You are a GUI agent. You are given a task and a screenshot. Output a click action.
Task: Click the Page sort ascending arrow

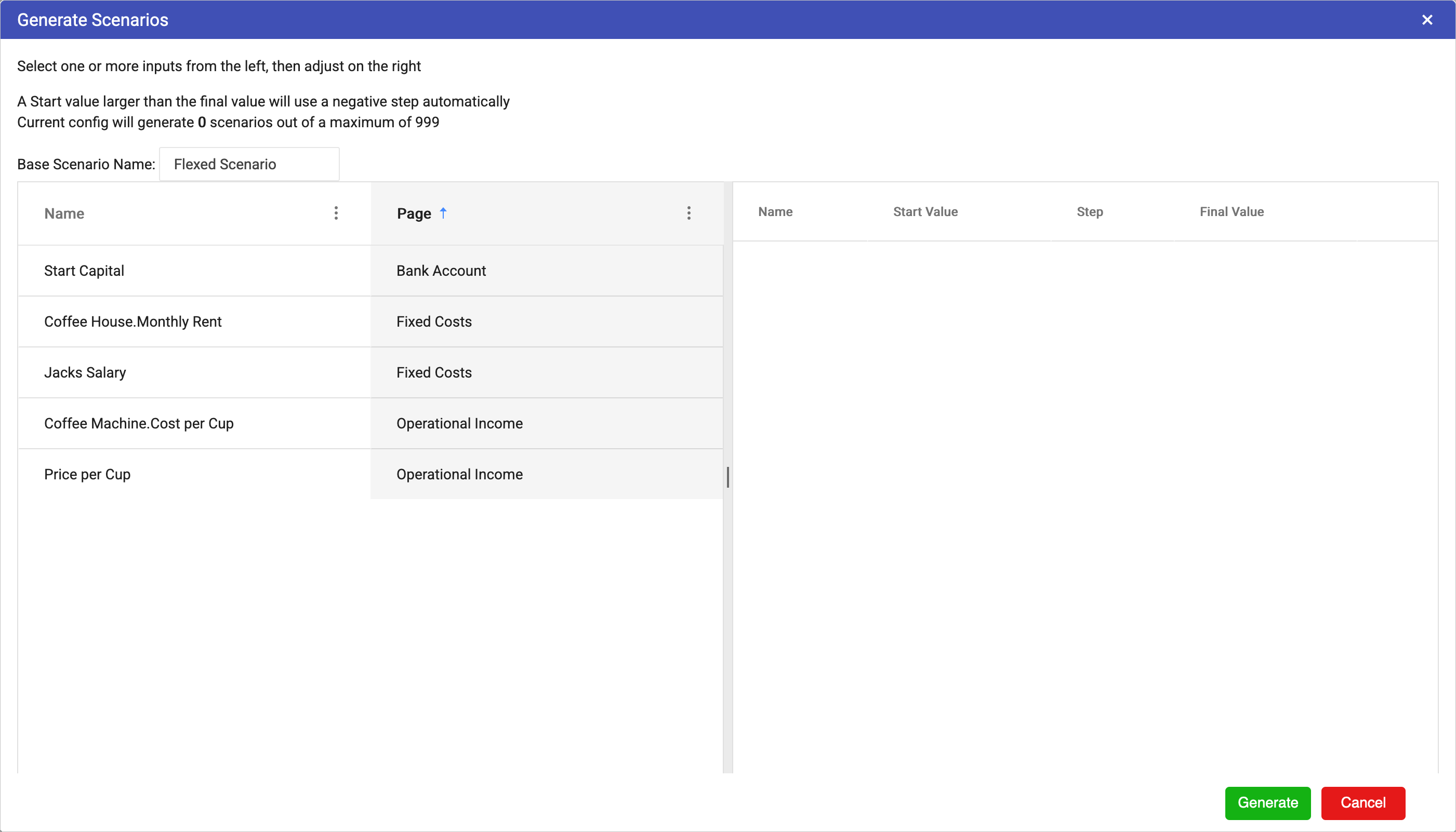tap(443, 213)
